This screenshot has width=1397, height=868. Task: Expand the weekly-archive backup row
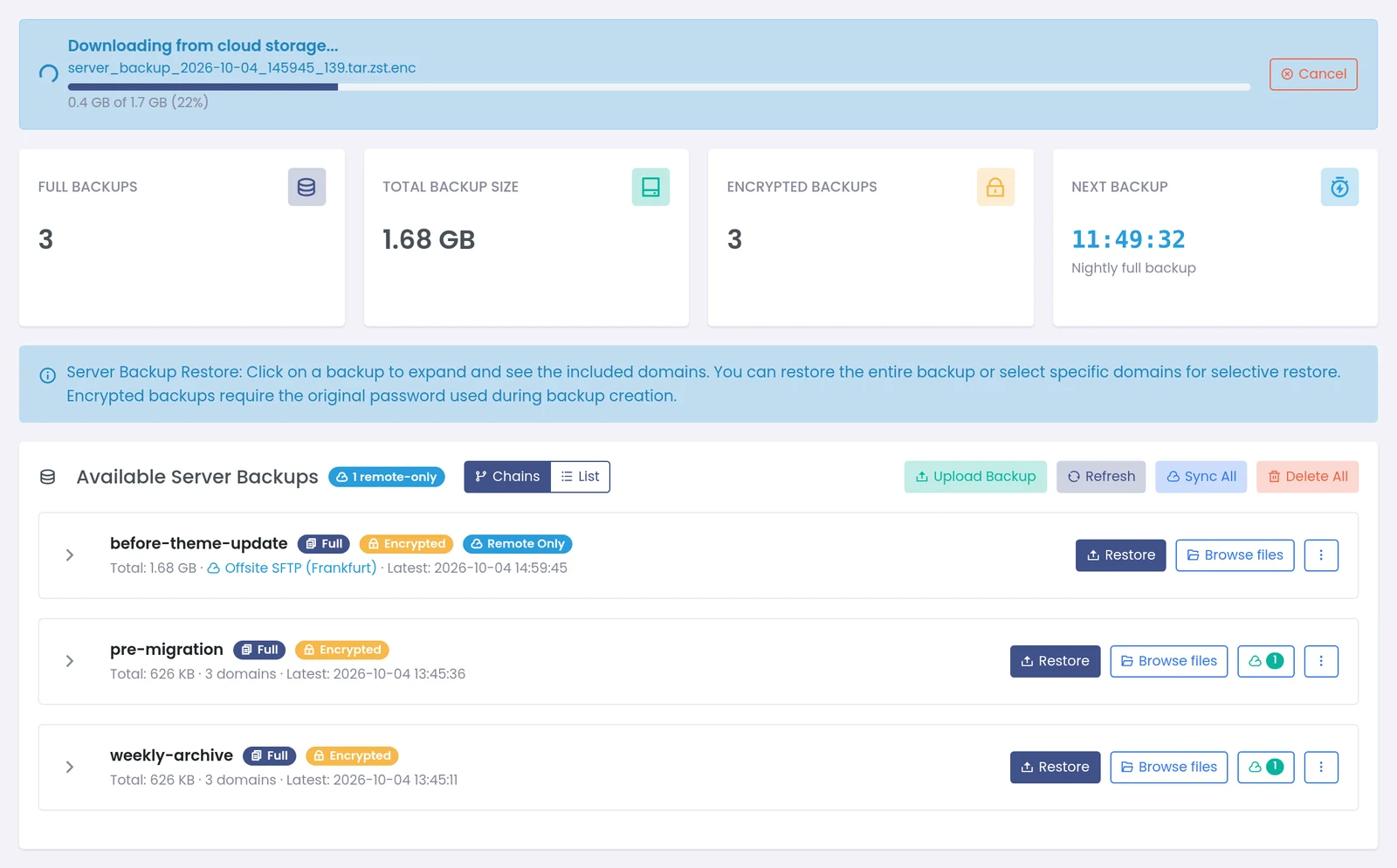(70, 767)
